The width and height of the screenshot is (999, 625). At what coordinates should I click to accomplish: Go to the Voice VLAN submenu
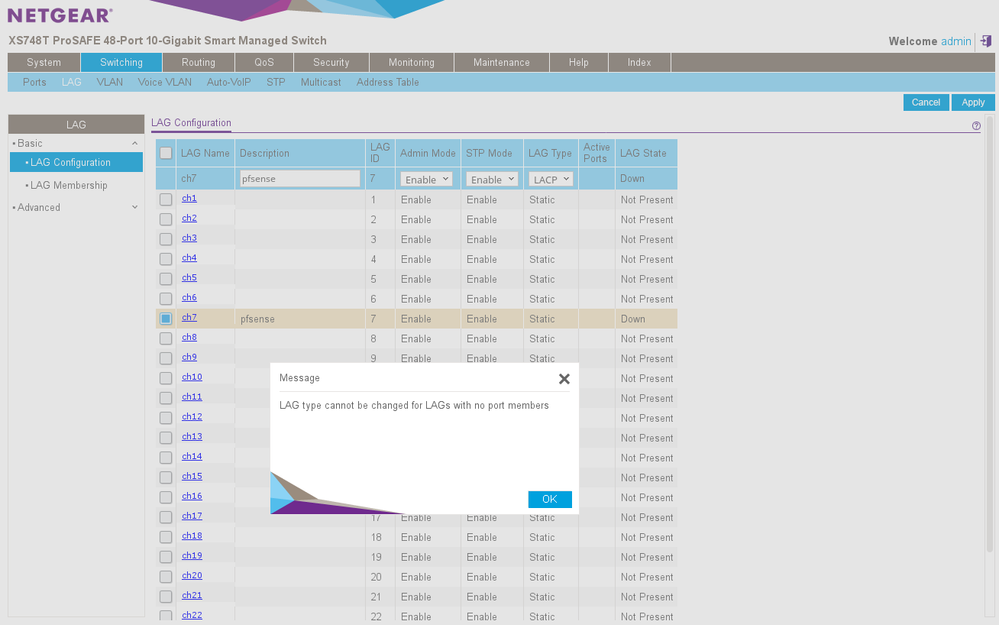point(164,82)
